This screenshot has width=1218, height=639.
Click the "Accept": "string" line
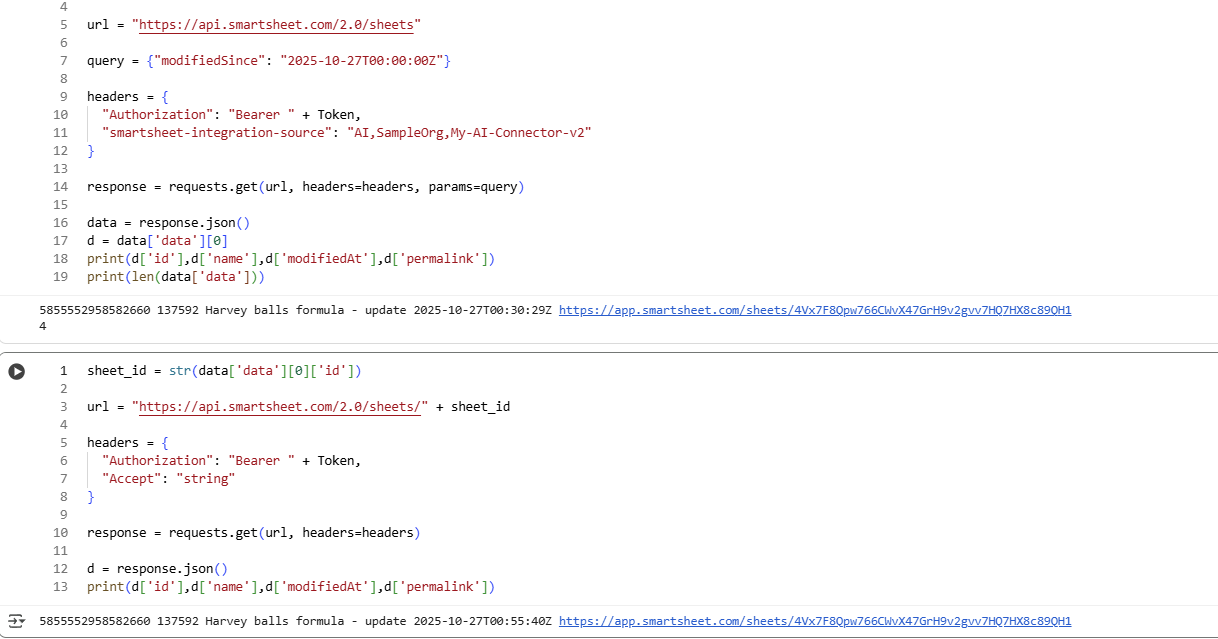pos(168,479)
